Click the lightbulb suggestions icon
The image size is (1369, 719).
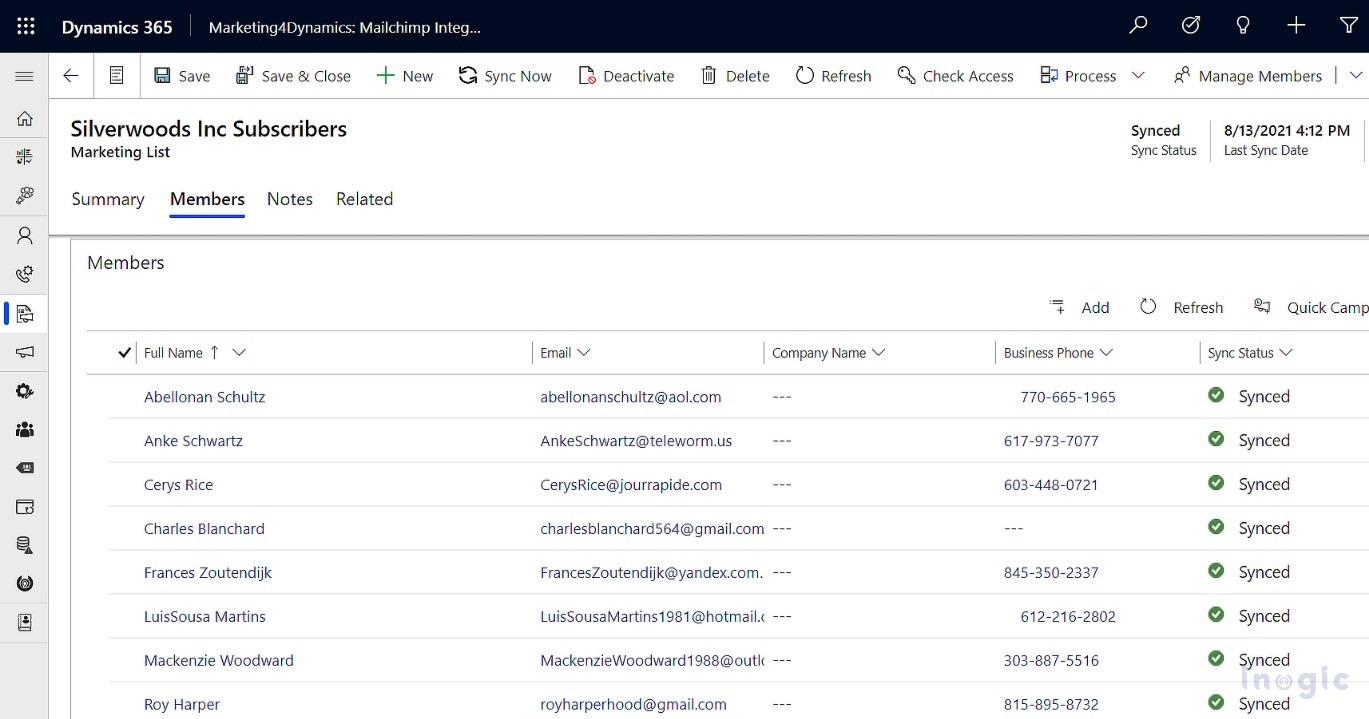click(x=1243, y=25)
